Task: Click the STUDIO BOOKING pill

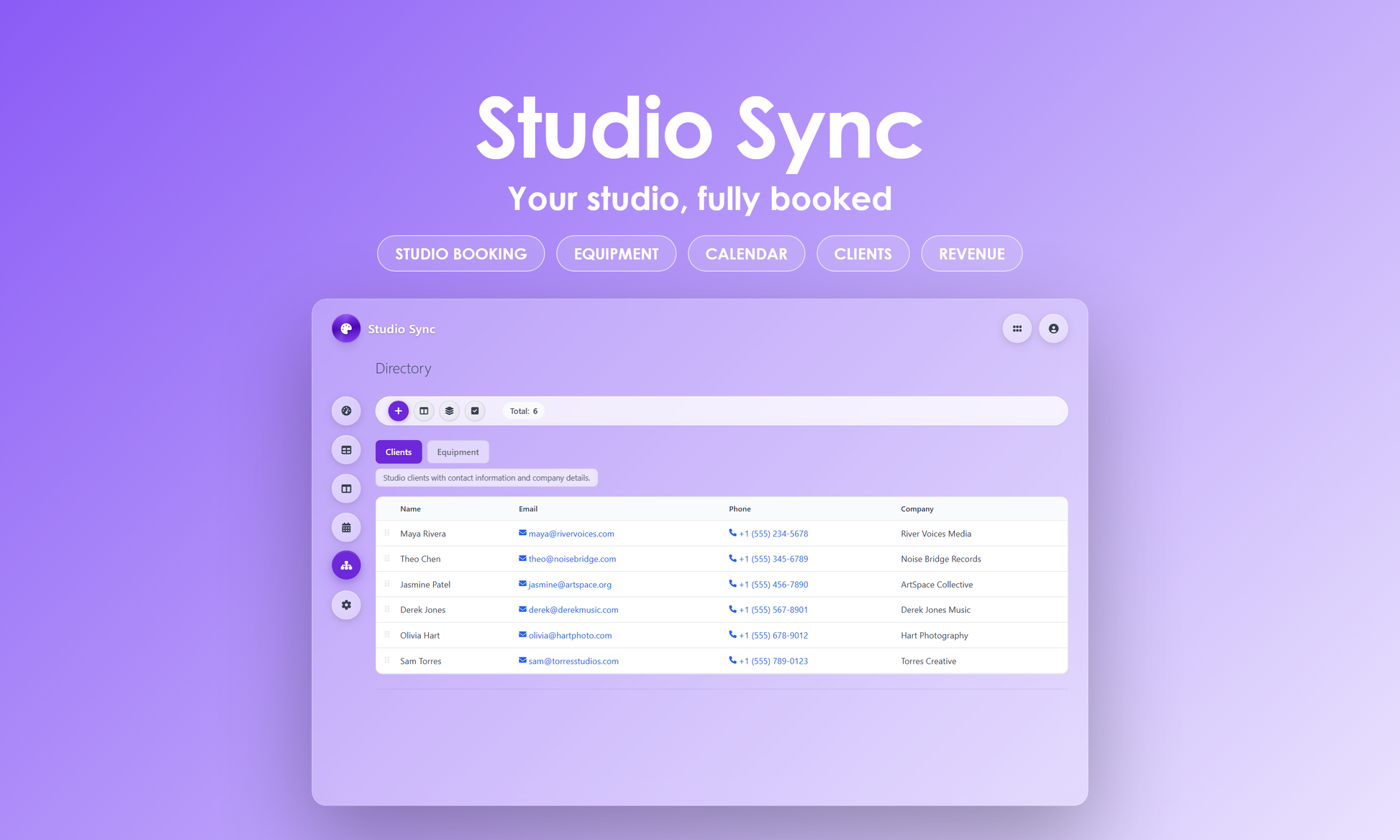Action: (460, 254)
